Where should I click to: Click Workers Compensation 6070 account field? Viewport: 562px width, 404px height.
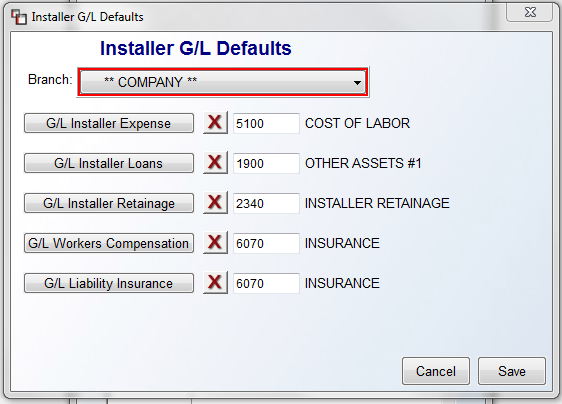click(266, 243)
